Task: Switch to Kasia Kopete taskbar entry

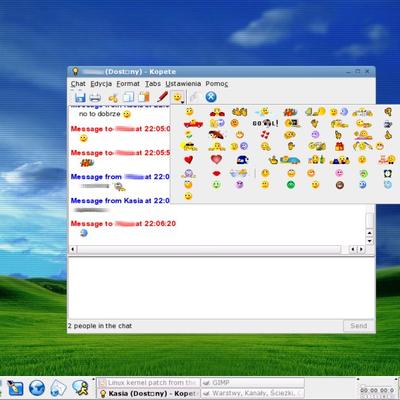Action: [148, 393]
